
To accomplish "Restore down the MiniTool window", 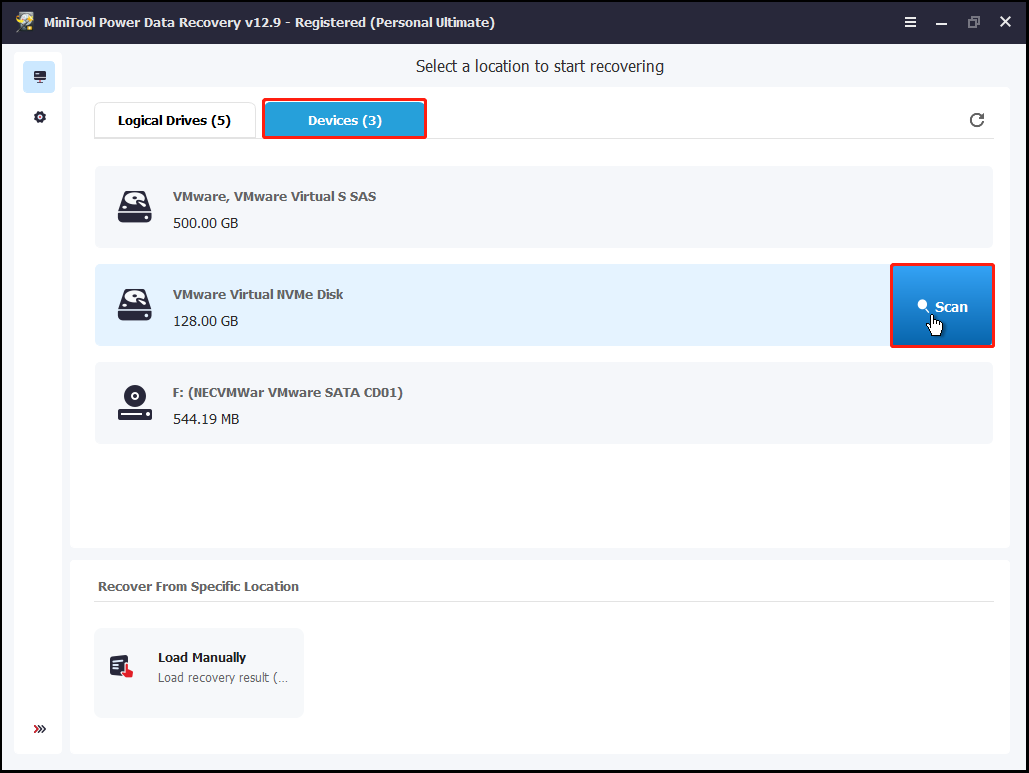I will click(x=973, y=22).
